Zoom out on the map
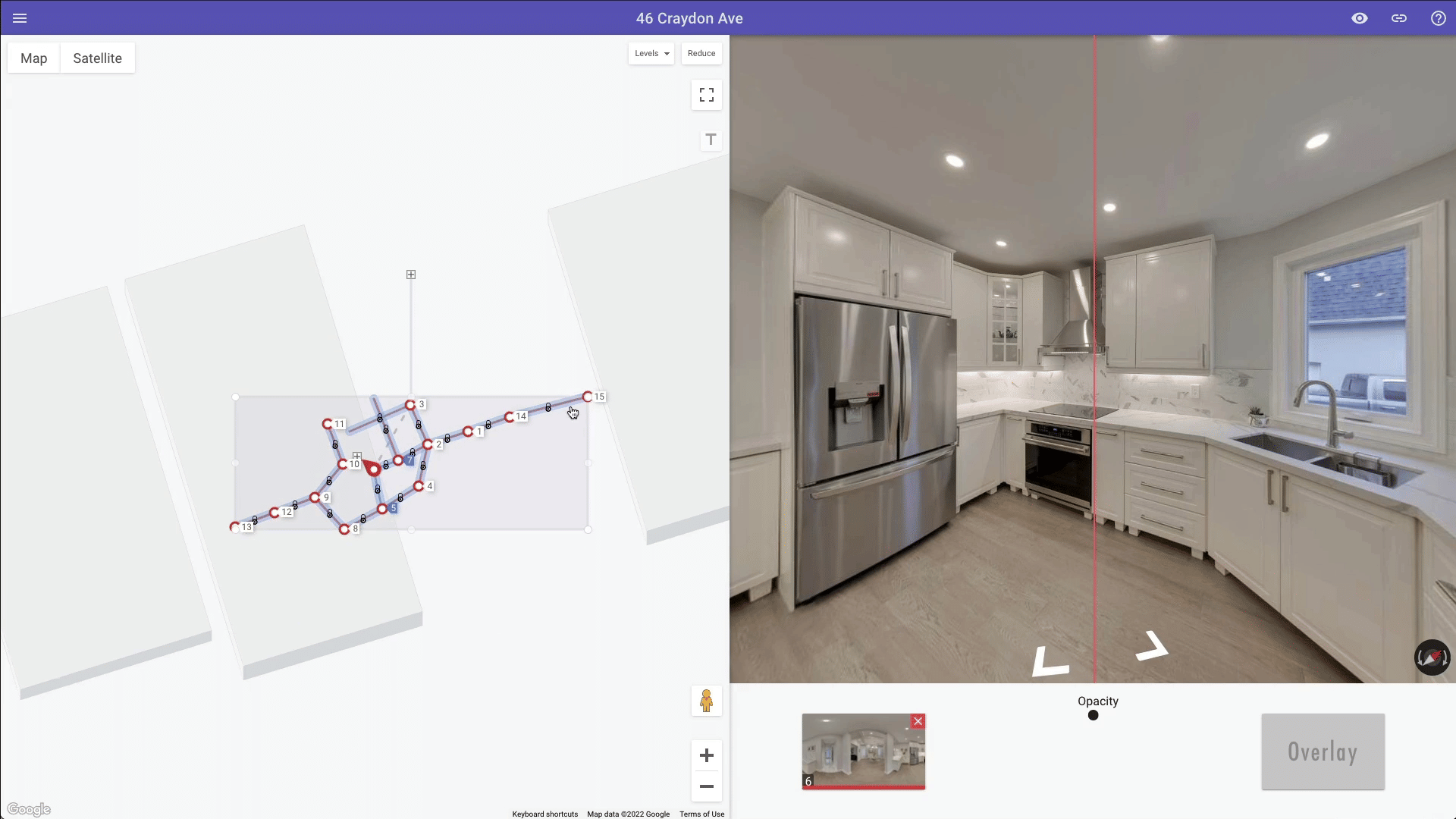 tap(706, 786)
